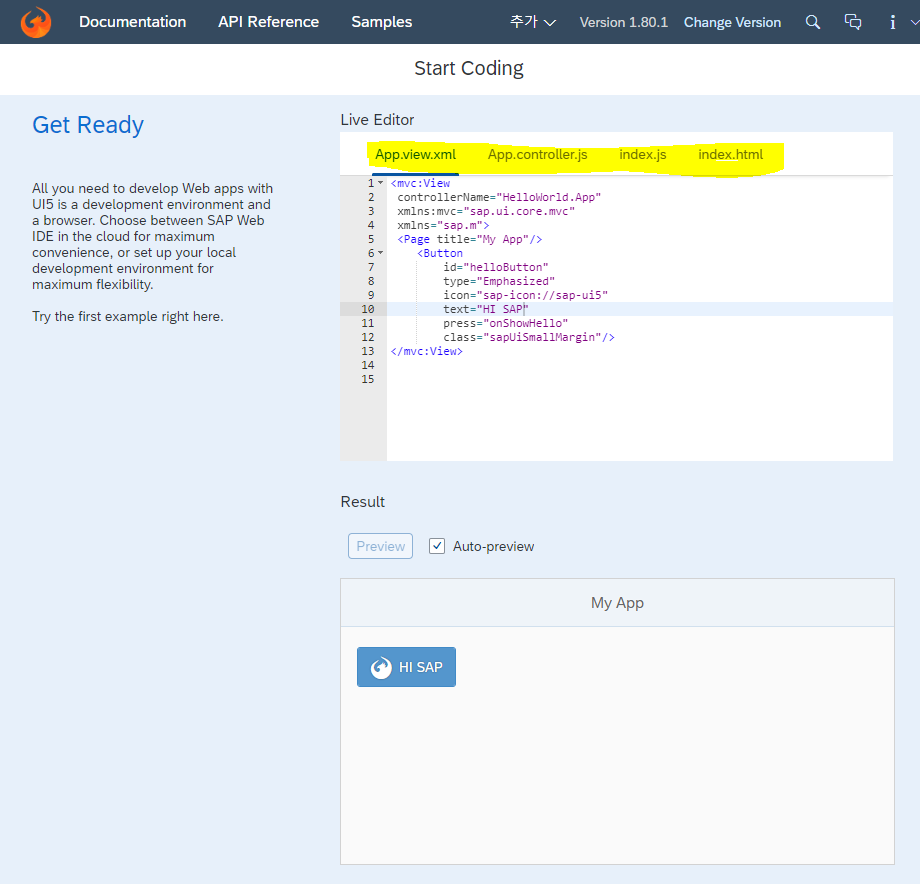Switch to the index.js tab

[x=642, y=154]
